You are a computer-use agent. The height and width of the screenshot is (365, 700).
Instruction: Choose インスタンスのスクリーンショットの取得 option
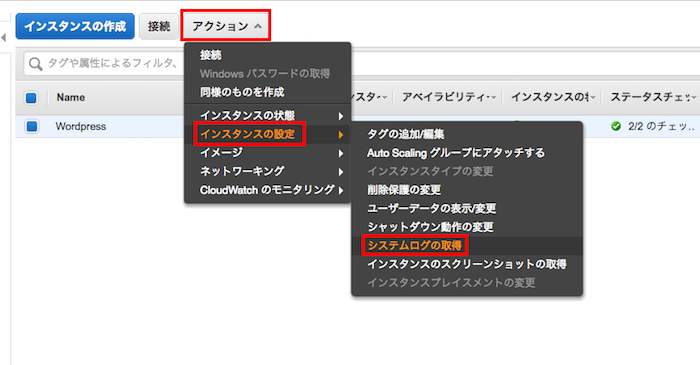point(467,264)
